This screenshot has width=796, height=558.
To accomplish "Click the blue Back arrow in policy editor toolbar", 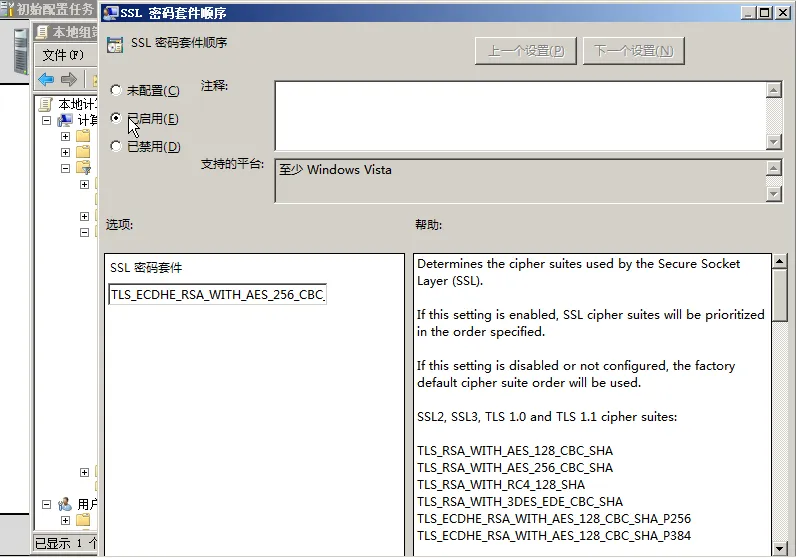I will [x=46, y=79].
